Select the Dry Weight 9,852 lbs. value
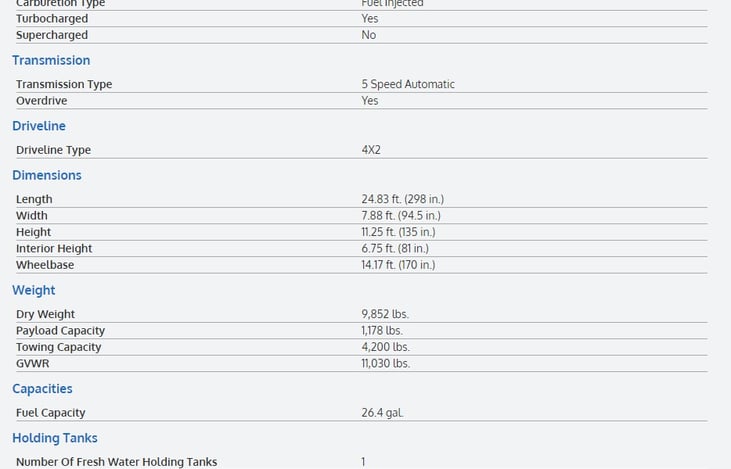This screenshot has height=469, width=731. pyautogui.click(x=385, y=314)
